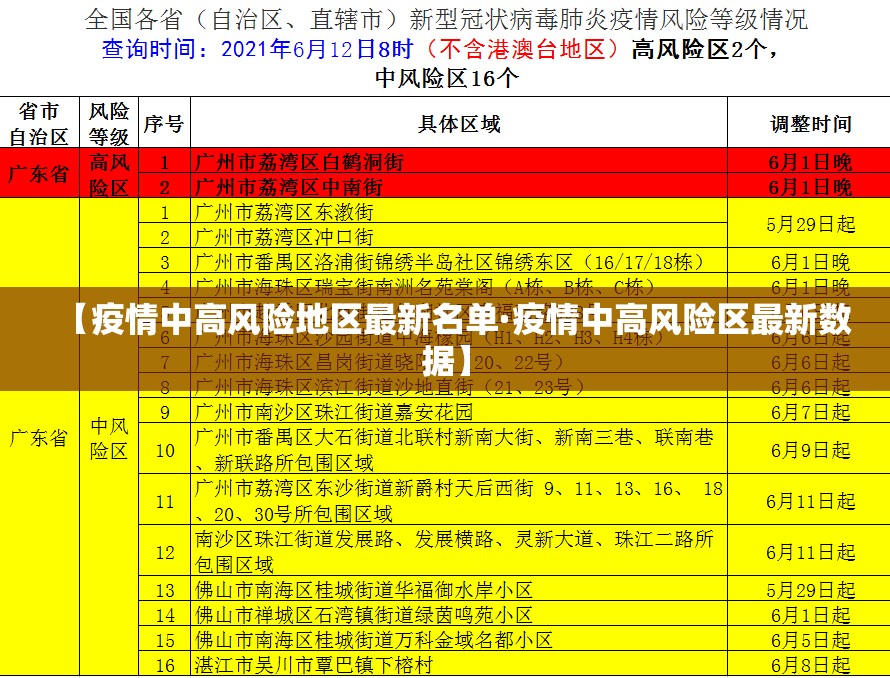Select the date 6月5日起
Image resolution: width=890 pixels, height=678 pixels.
[x=810, y=640]
